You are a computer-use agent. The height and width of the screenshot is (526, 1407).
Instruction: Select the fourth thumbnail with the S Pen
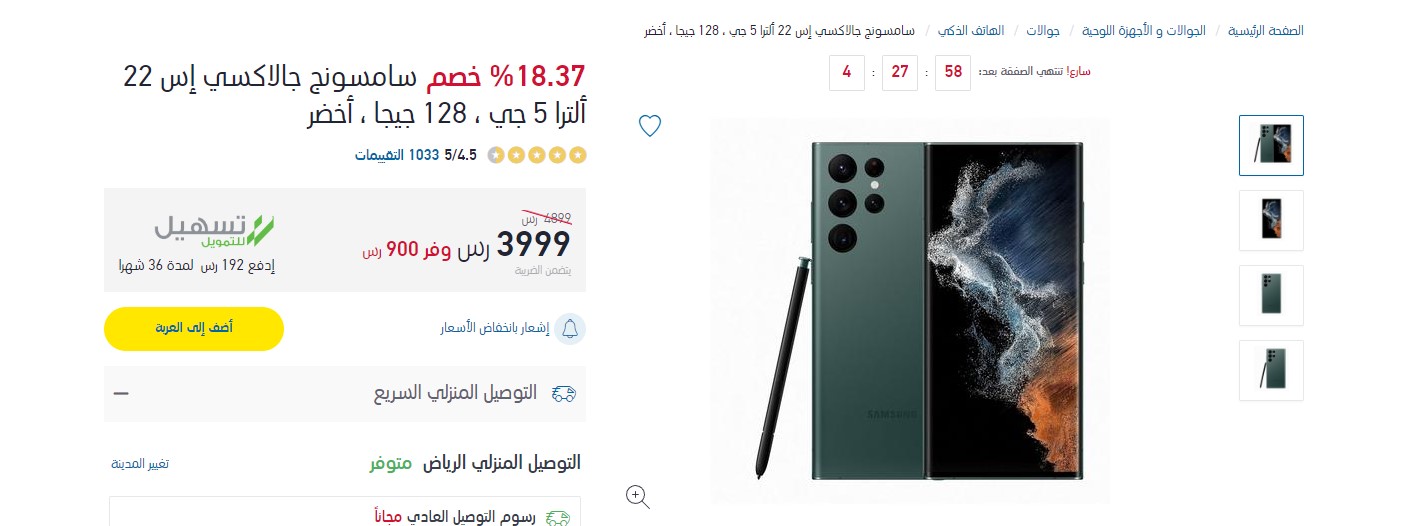coord(1271,370)
